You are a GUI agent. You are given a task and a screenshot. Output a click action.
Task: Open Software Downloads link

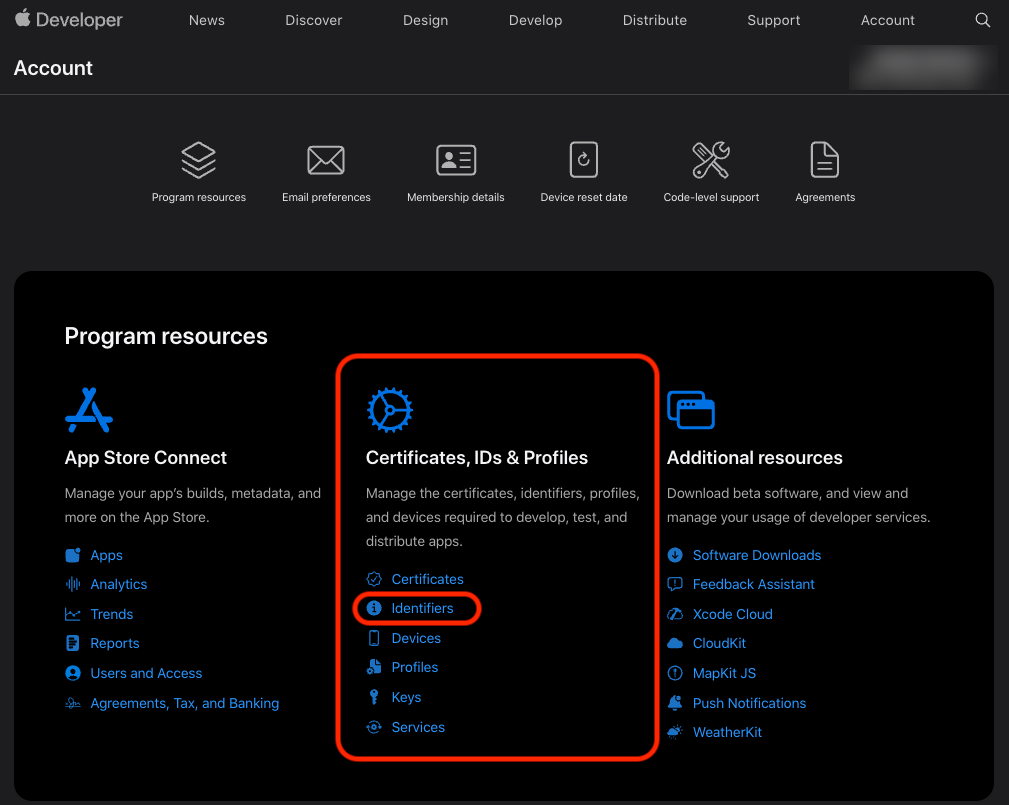pos(756,555)
